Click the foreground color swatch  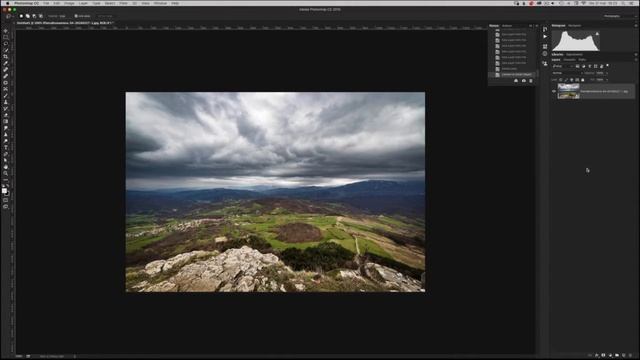tap(4, 190)
